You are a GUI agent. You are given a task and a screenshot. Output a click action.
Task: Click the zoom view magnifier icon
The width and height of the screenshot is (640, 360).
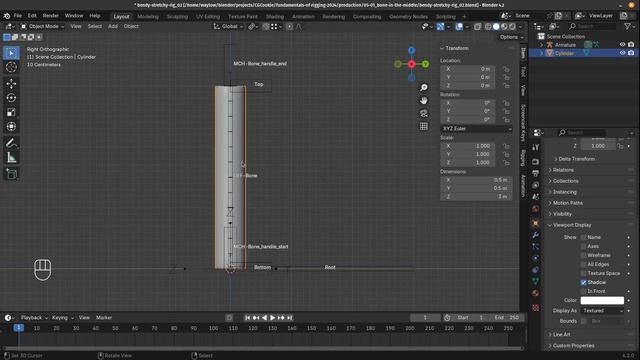point(424,87)
